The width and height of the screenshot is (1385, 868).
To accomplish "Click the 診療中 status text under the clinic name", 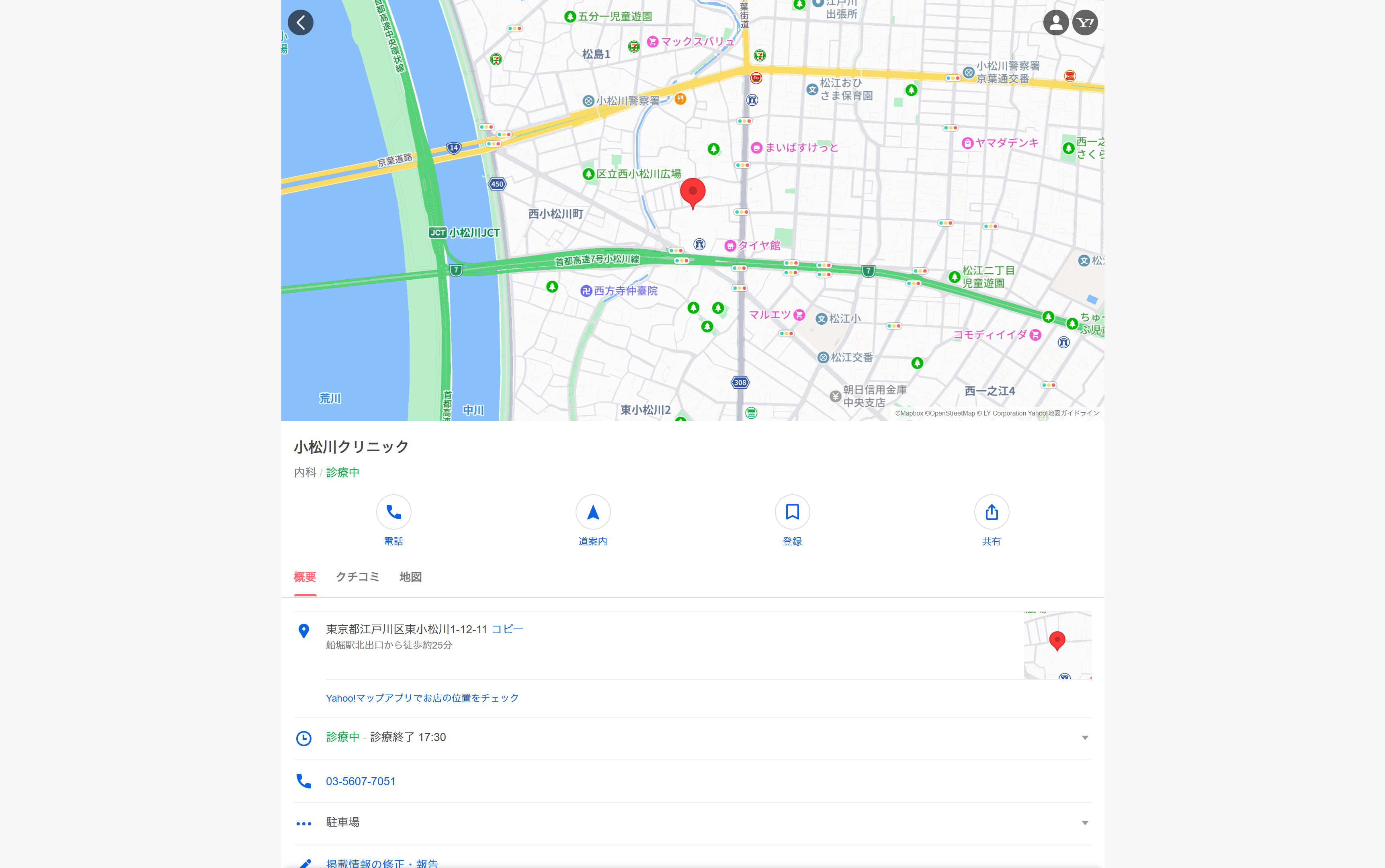I will click(343, 473).
